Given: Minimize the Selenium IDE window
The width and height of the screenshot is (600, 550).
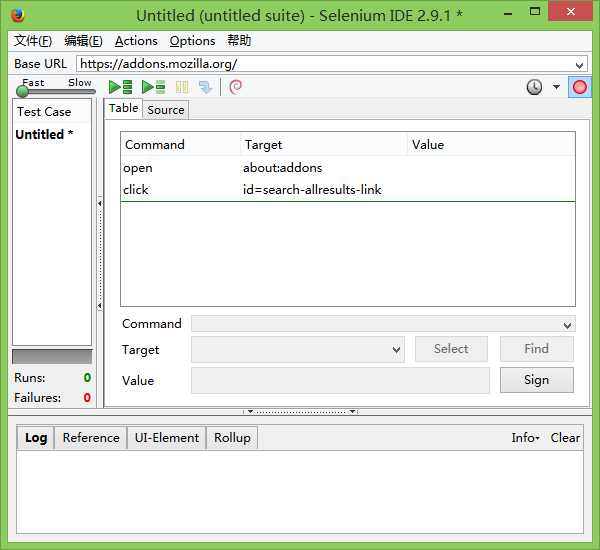Looking at the screenshot, I should [508, 14].
